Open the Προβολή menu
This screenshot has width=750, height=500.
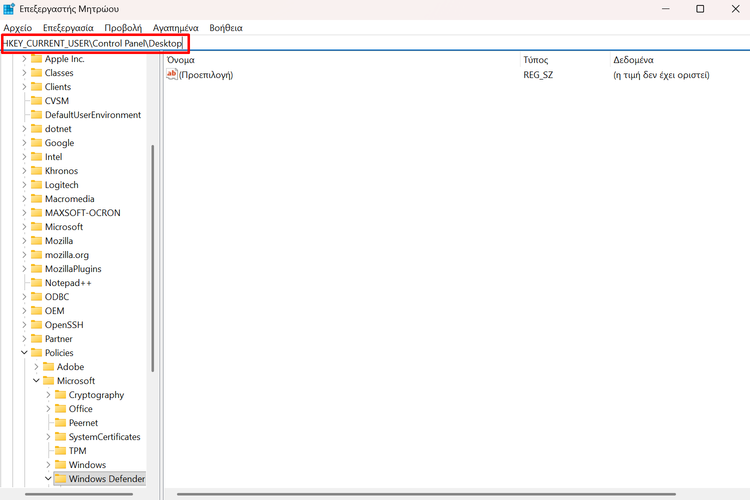(x=123, y=28)
